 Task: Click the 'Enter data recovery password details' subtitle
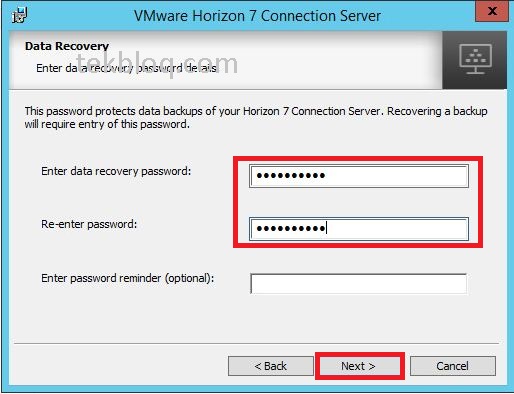tap(127, 68)
